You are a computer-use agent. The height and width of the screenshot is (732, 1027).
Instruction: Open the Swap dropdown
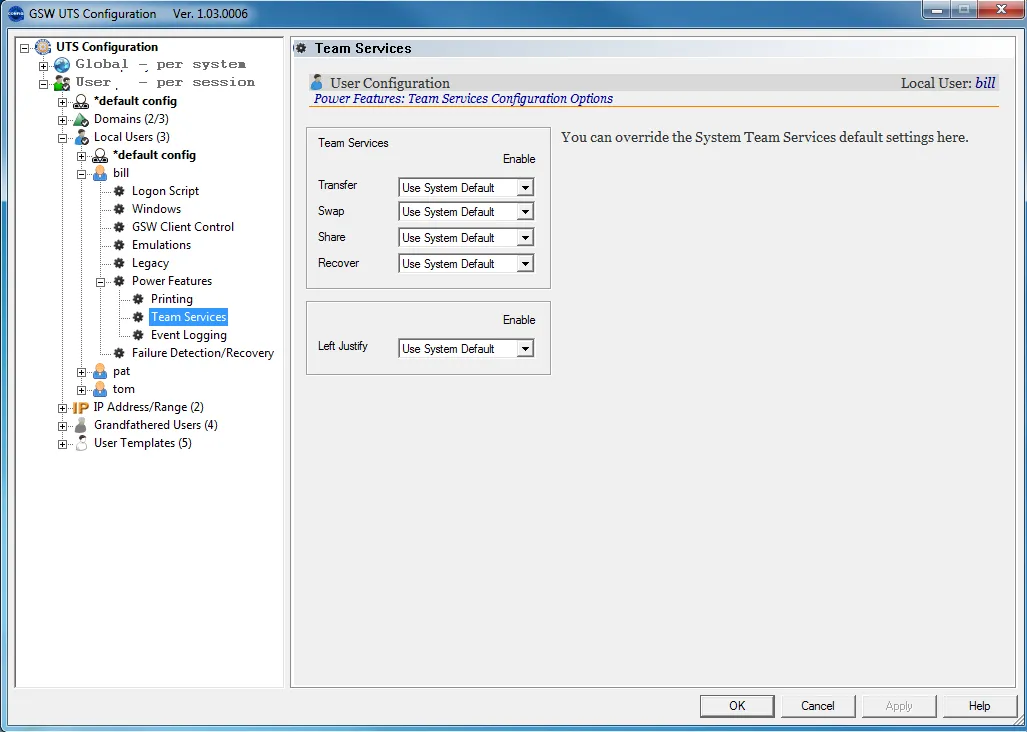[525, 212]
